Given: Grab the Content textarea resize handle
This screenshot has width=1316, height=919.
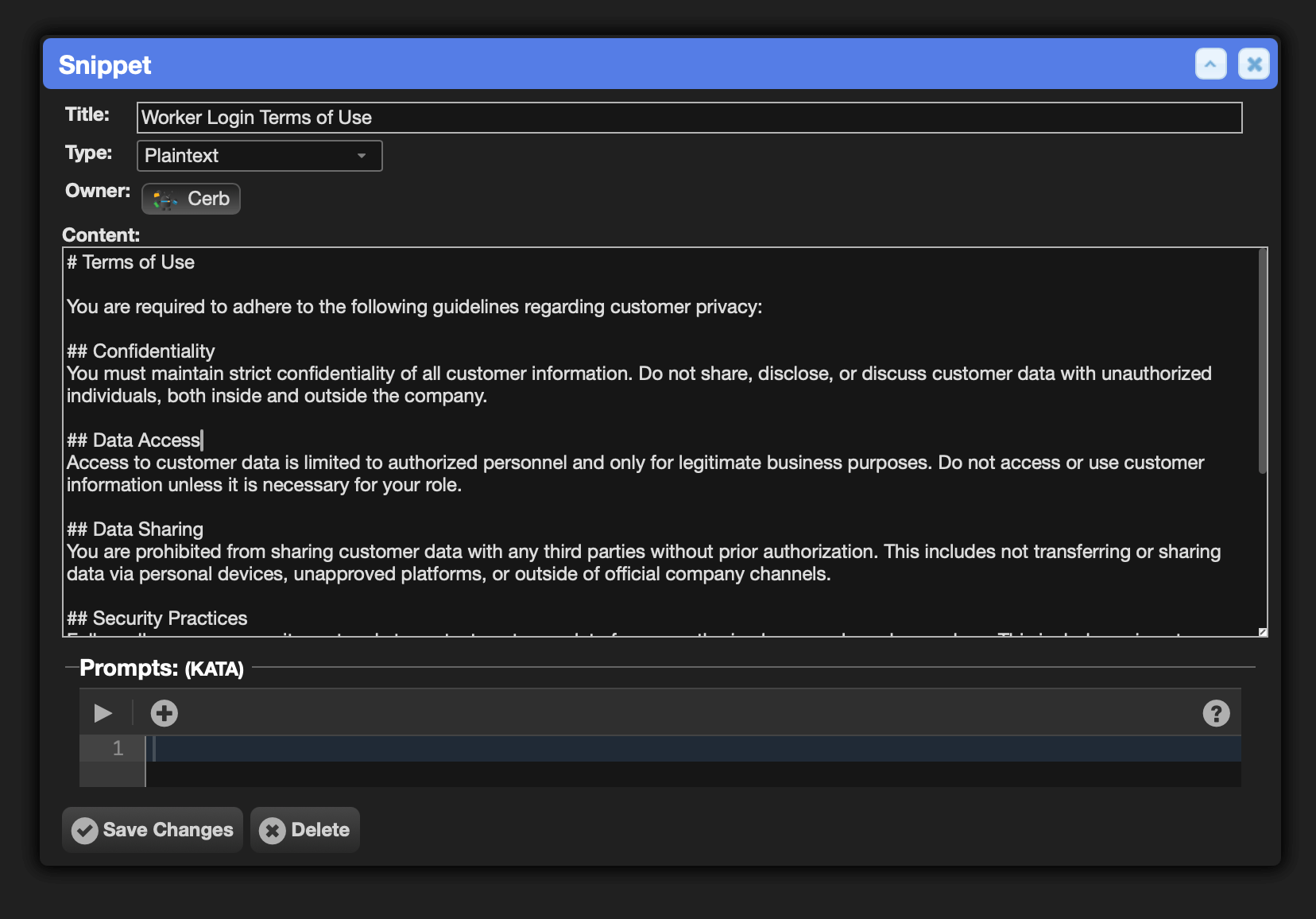Looking at the screenshot, I should (1262, 632).
